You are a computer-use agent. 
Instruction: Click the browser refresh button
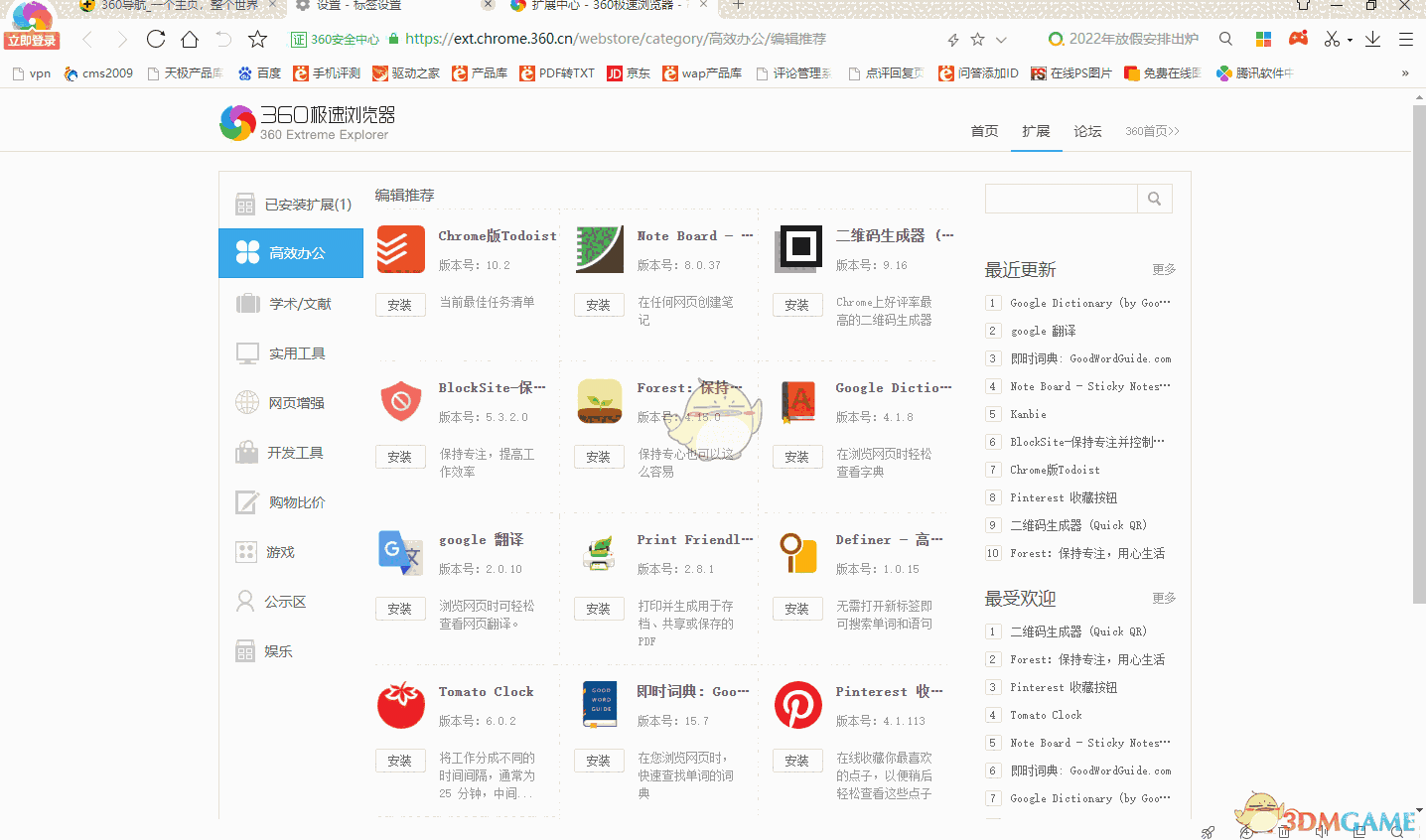pyautogui.click(x=156, y=39)
